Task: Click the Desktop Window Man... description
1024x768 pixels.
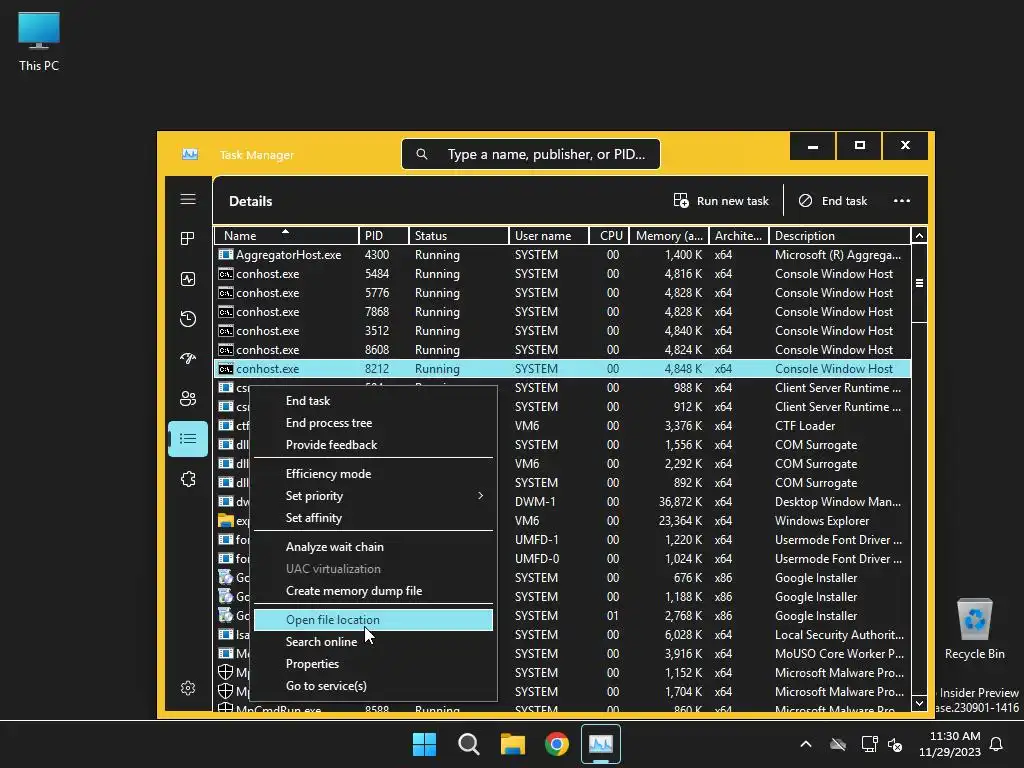Action: tap(838, 502)
